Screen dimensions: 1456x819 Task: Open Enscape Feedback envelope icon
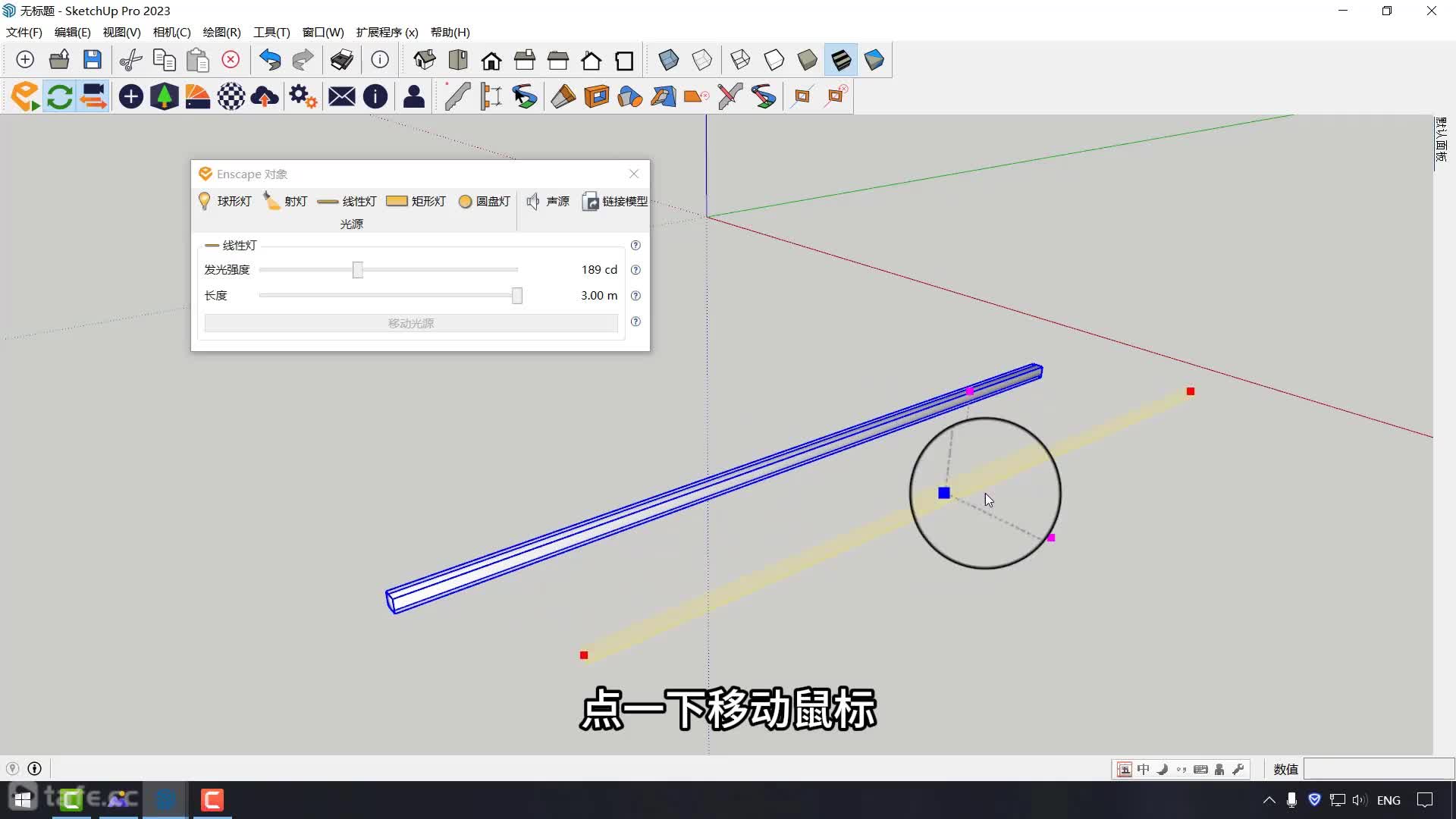tap(341, 97)
